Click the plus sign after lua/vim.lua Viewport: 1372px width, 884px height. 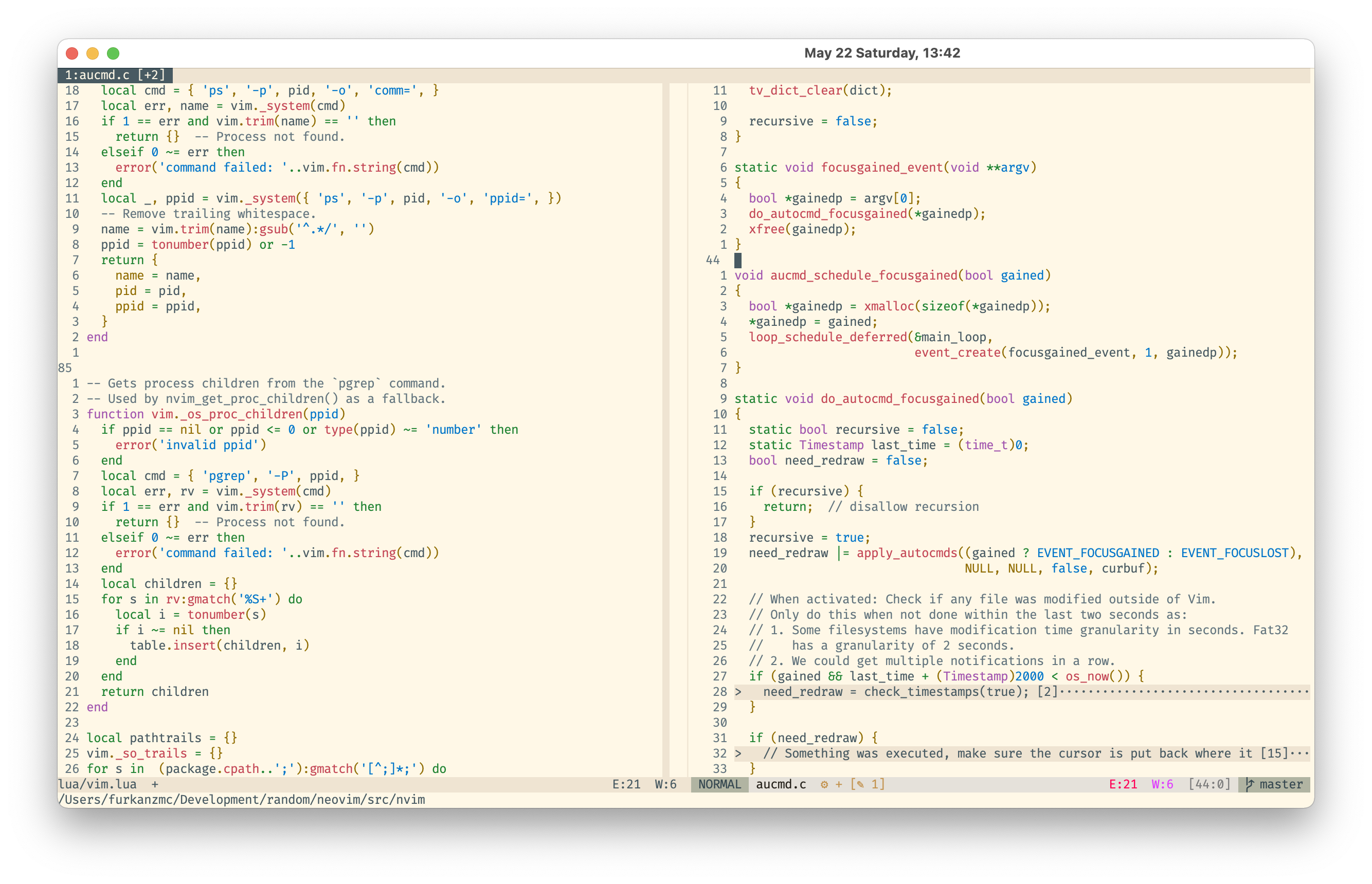(x=154, y=784)
